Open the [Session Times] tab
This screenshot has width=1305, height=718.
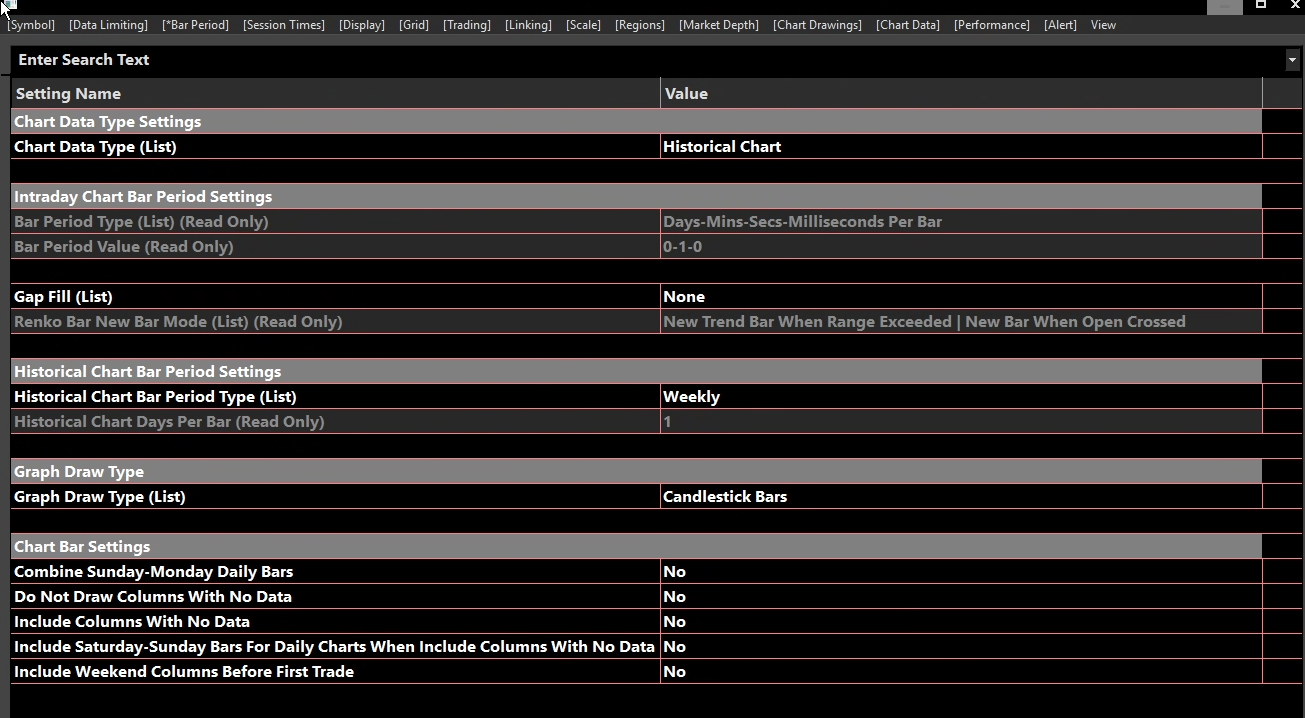pyautogui.click(x=284, y=25)
